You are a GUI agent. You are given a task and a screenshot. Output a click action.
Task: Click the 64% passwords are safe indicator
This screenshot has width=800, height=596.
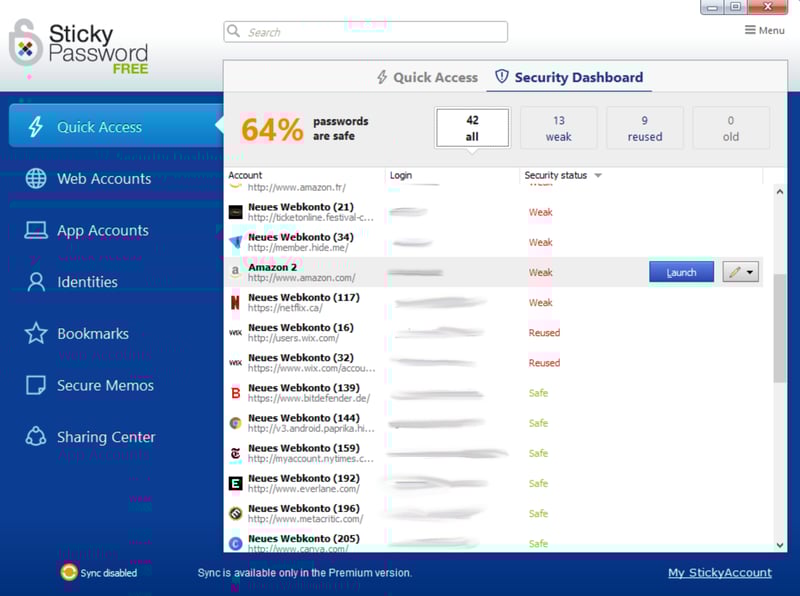click(305, 129)
